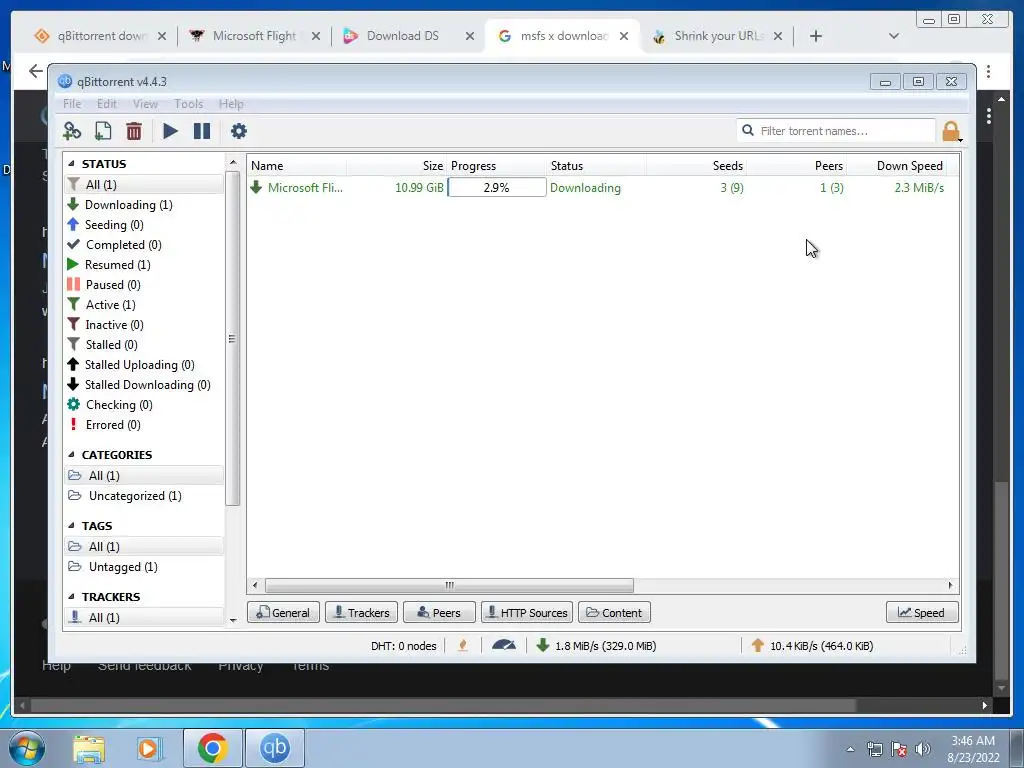Open Options via the gear icon
The height and width of the screenshot is (768, 1024).
tap(238, 131)
